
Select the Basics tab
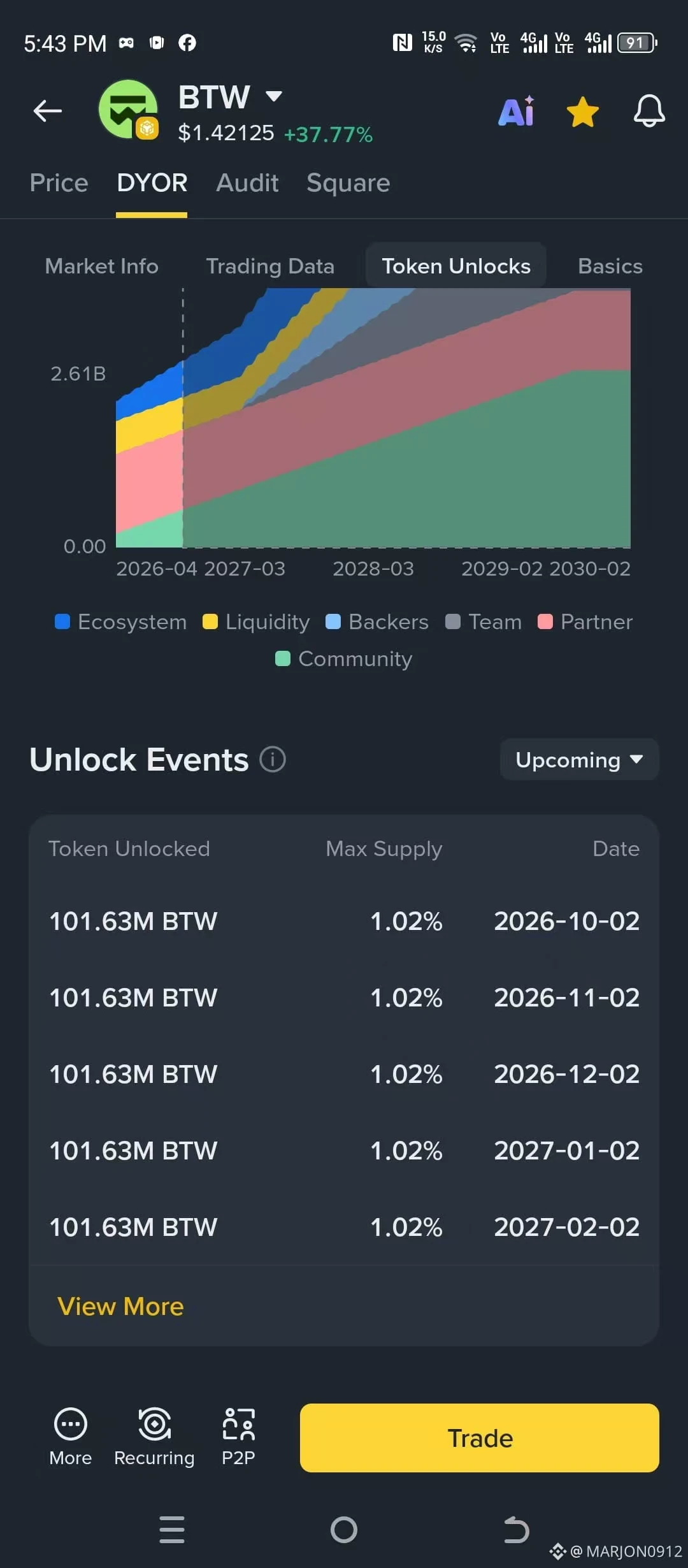pos(610,266)
